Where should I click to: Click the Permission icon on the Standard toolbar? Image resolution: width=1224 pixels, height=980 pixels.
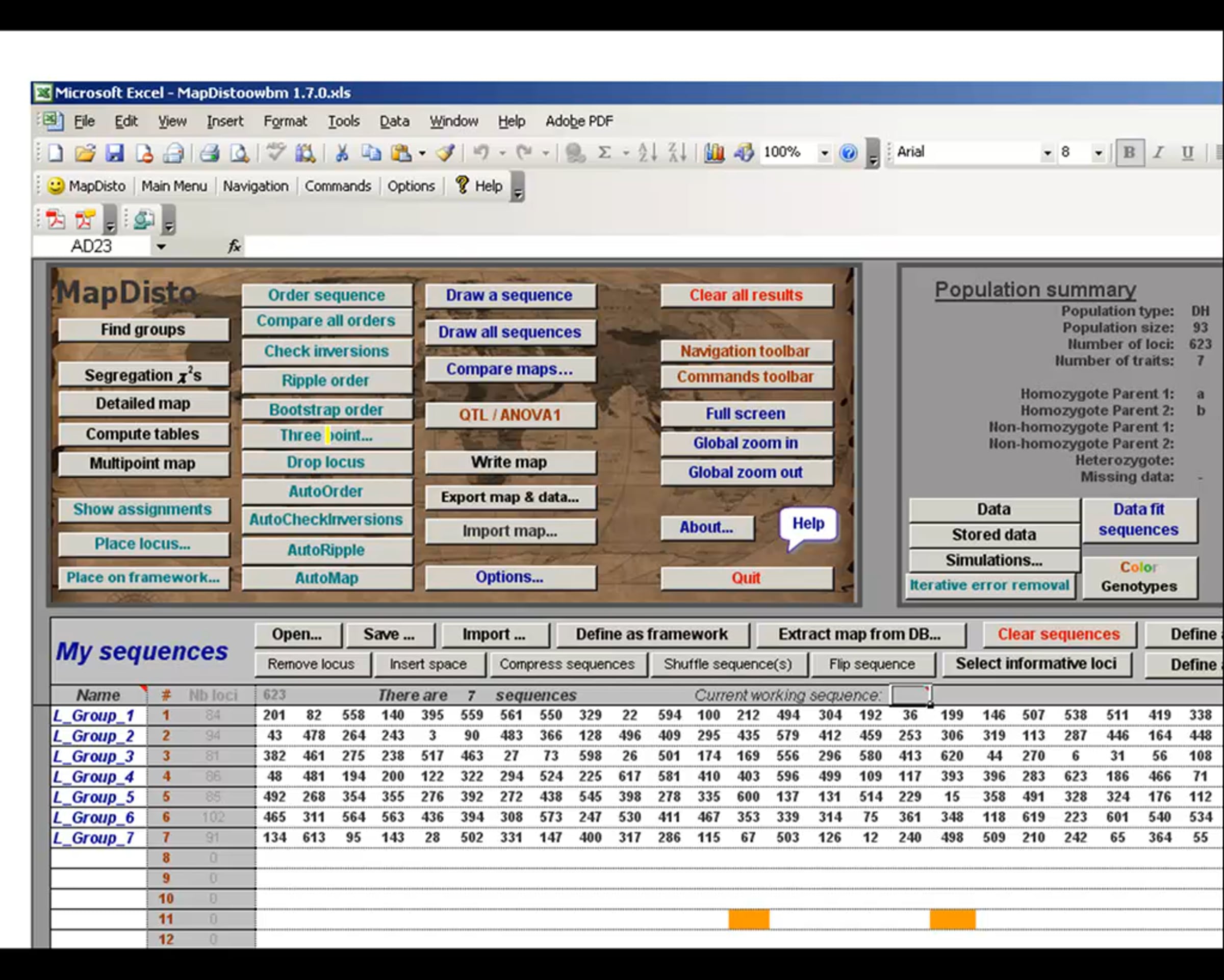tap(144, 152)
